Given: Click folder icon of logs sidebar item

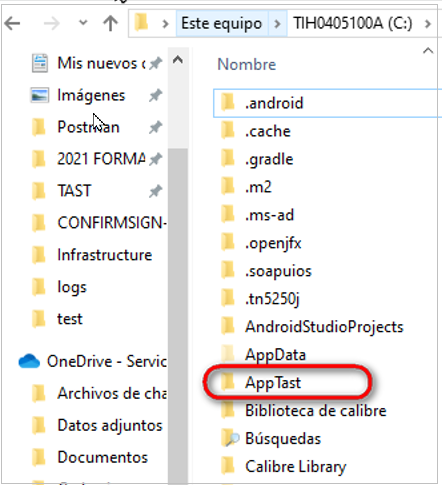Looking at the screenshot, I should [39, 287].
